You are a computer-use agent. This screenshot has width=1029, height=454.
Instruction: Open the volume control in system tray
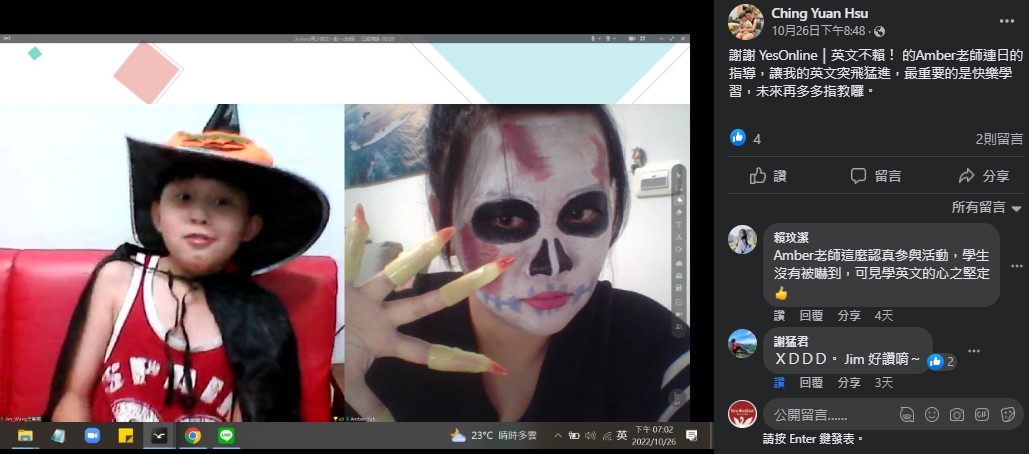coord(590,435)
